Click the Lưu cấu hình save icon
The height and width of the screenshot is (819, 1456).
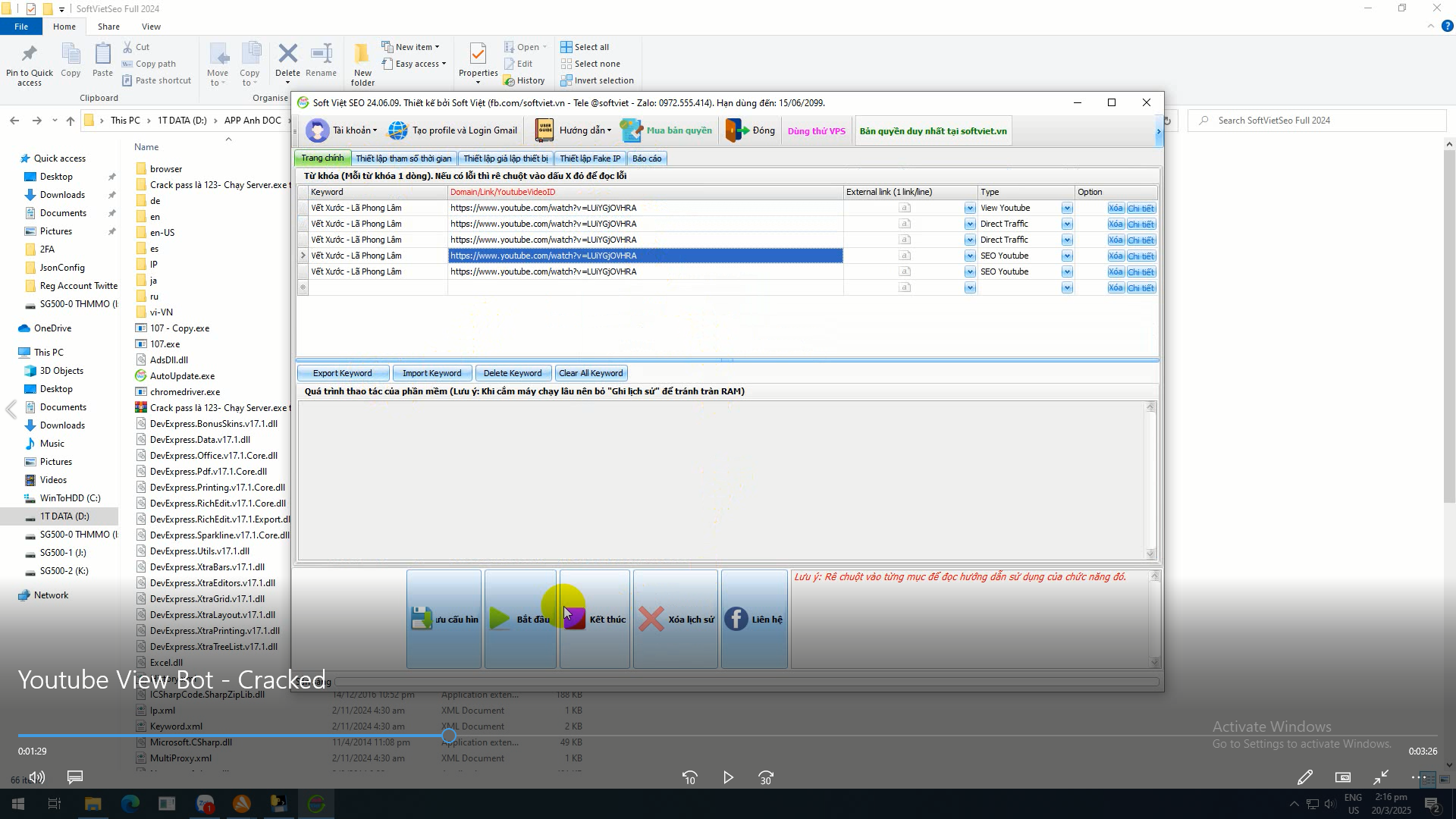pyautogui.click(x=422, y=619)
